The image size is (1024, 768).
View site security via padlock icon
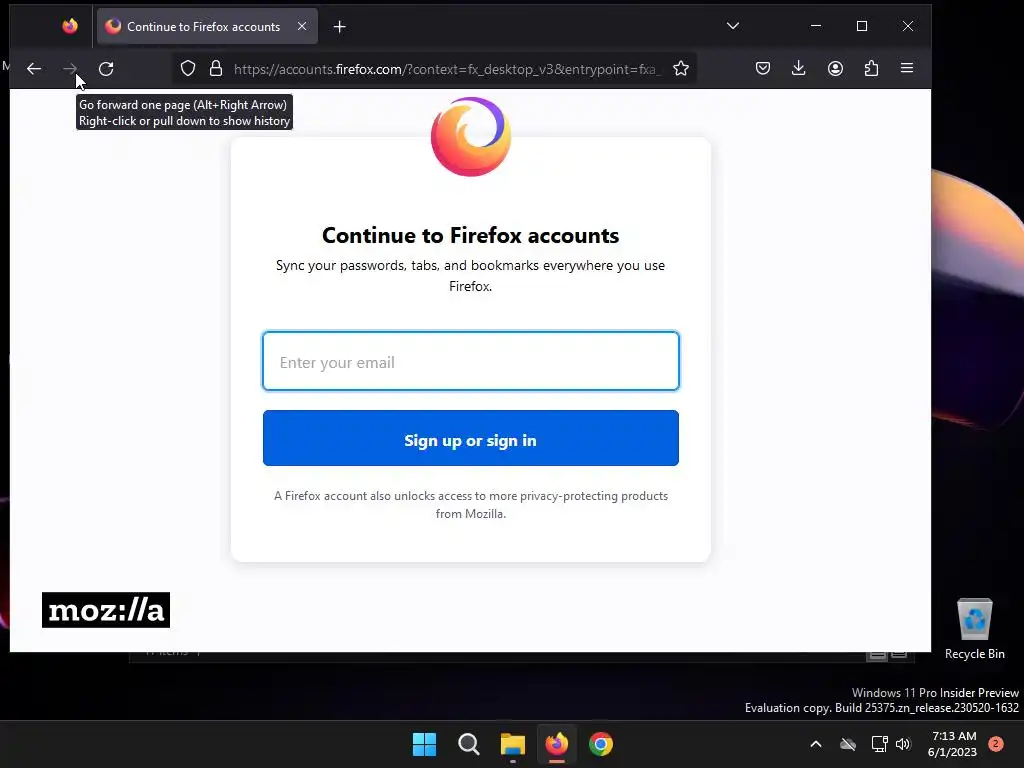point(216,69)
